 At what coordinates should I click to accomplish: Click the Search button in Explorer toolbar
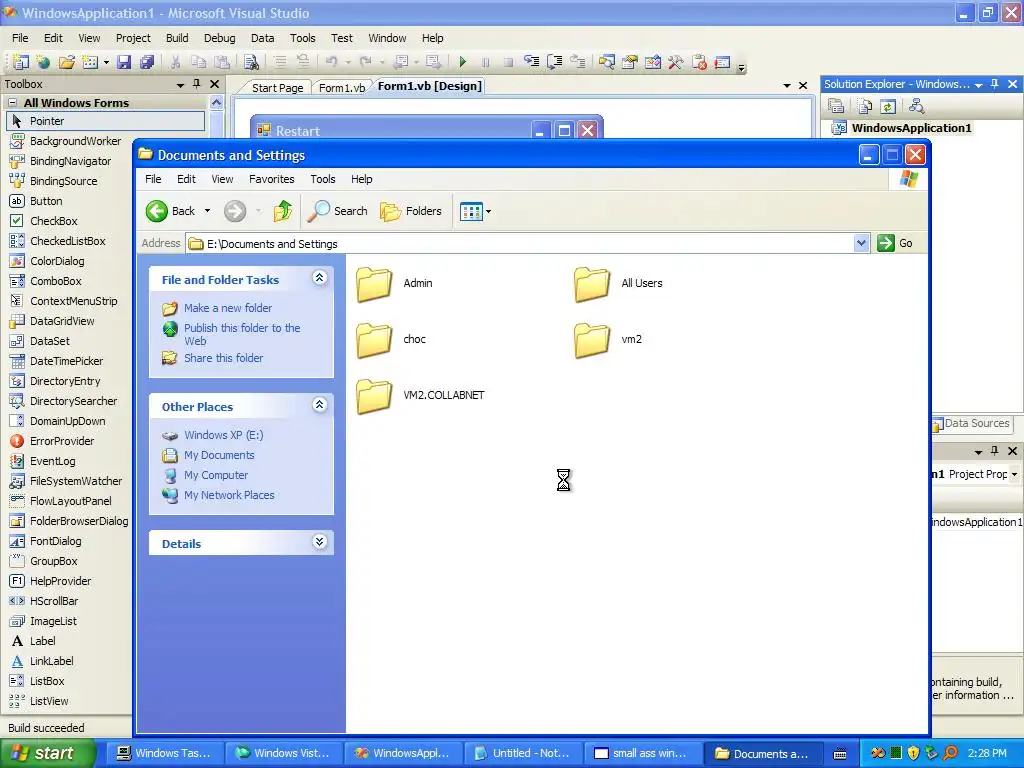click(x=337, y=211)
